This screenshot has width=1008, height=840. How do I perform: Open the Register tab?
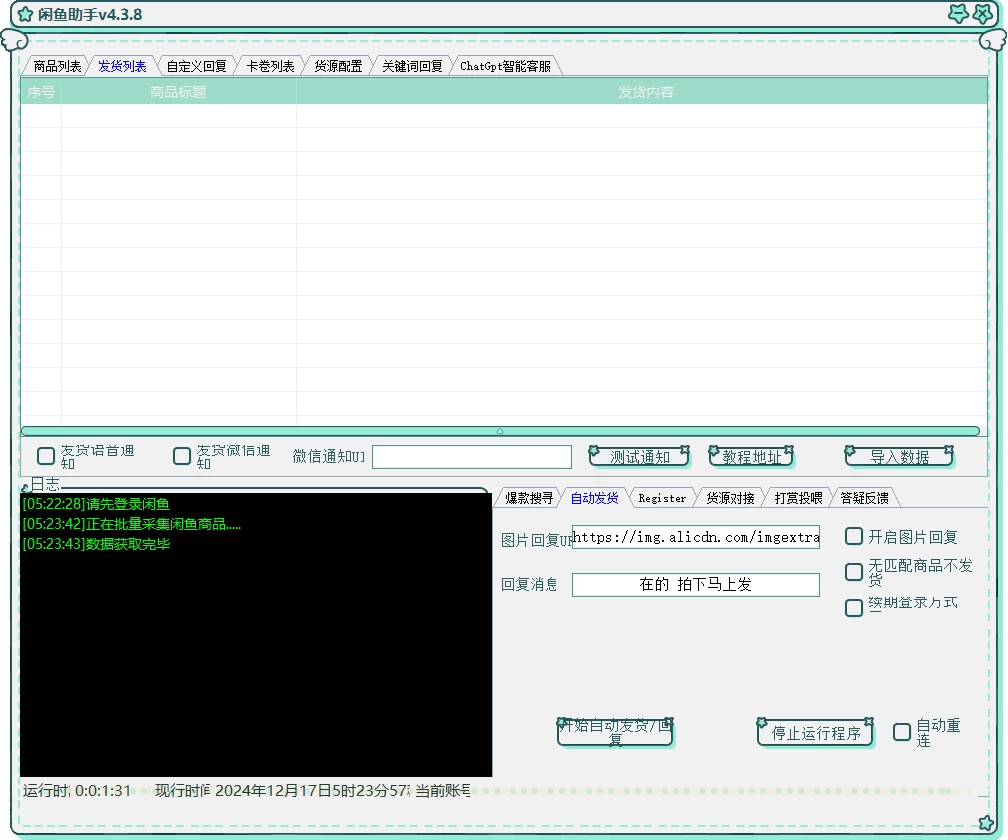pyautogui.click(x=662, y=496)
